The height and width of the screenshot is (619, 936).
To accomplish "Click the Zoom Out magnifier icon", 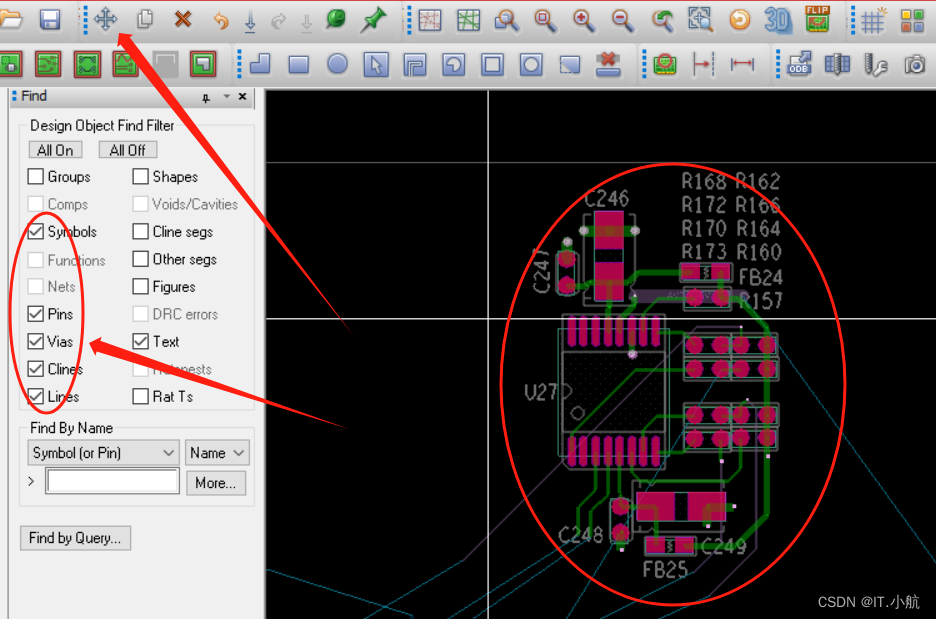I will [x=623, y=20].
